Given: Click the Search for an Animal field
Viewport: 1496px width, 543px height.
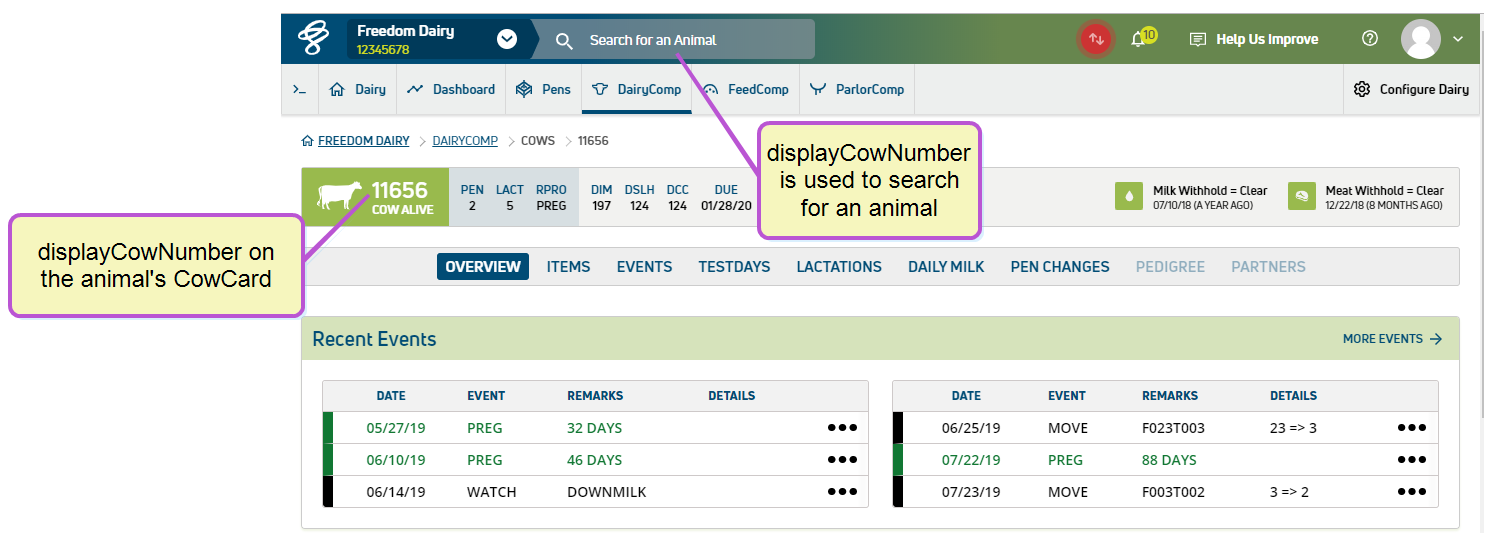Looking at the screenshot, I should [x=680, y=40].
